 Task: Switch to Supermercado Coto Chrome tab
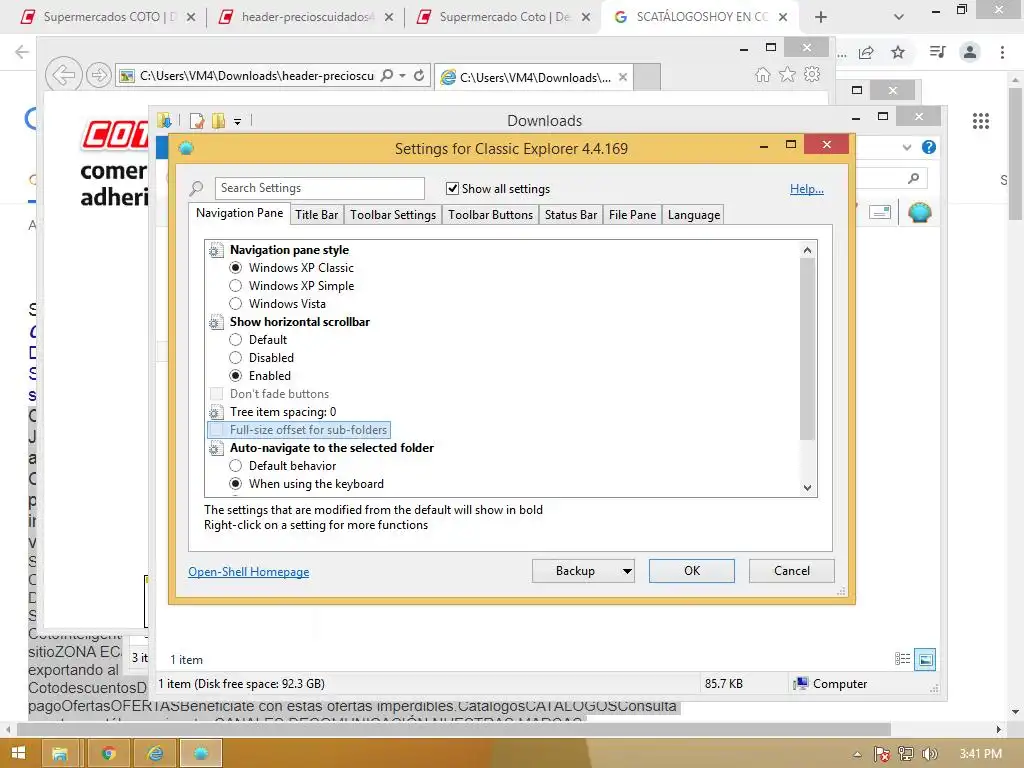pos(502,17)
